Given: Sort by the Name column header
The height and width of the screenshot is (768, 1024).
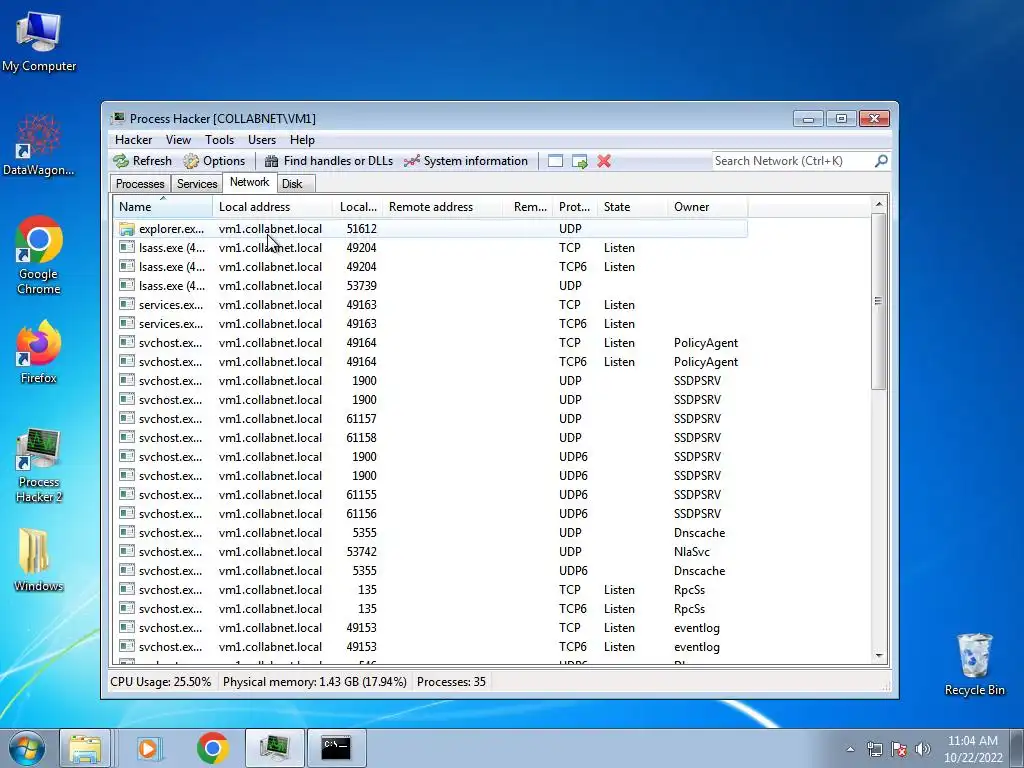Looking at the screenshot, I should [163, 207].
